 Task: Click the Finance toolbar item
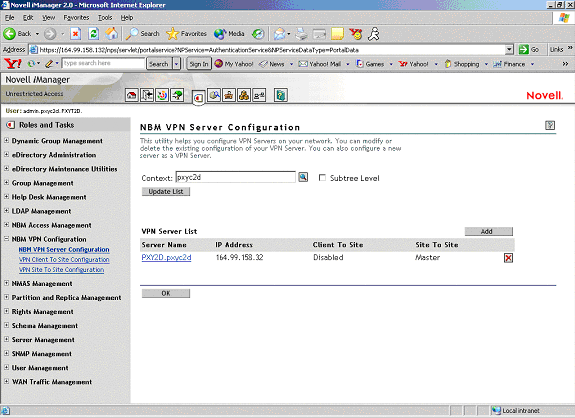pos(509,64)
